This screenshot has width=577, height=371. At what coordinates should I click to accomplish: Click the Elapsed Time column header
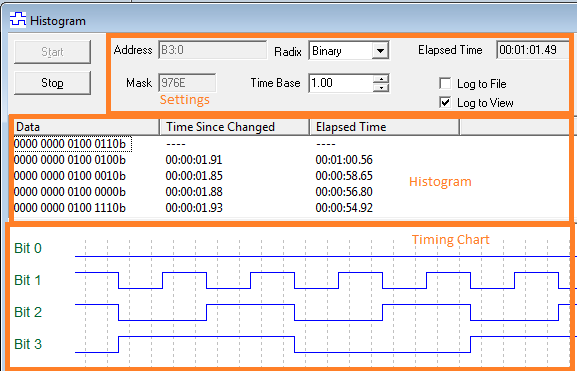pos(385,127)
